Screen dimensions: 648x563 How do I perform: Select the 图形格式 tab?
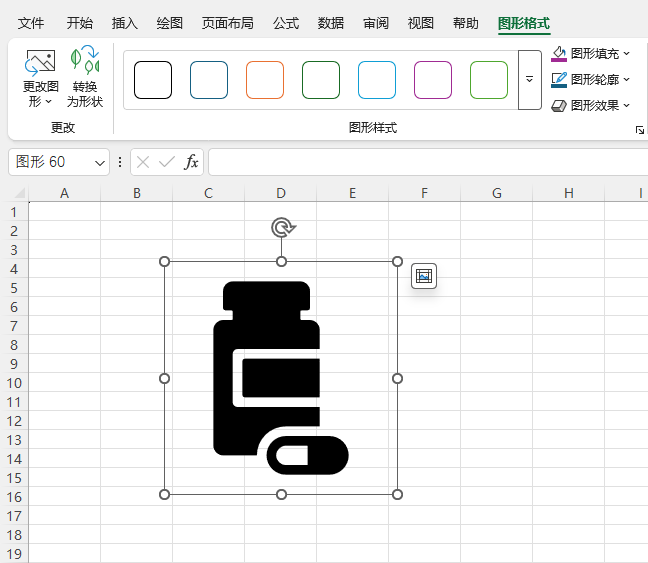tap(524, 23)
